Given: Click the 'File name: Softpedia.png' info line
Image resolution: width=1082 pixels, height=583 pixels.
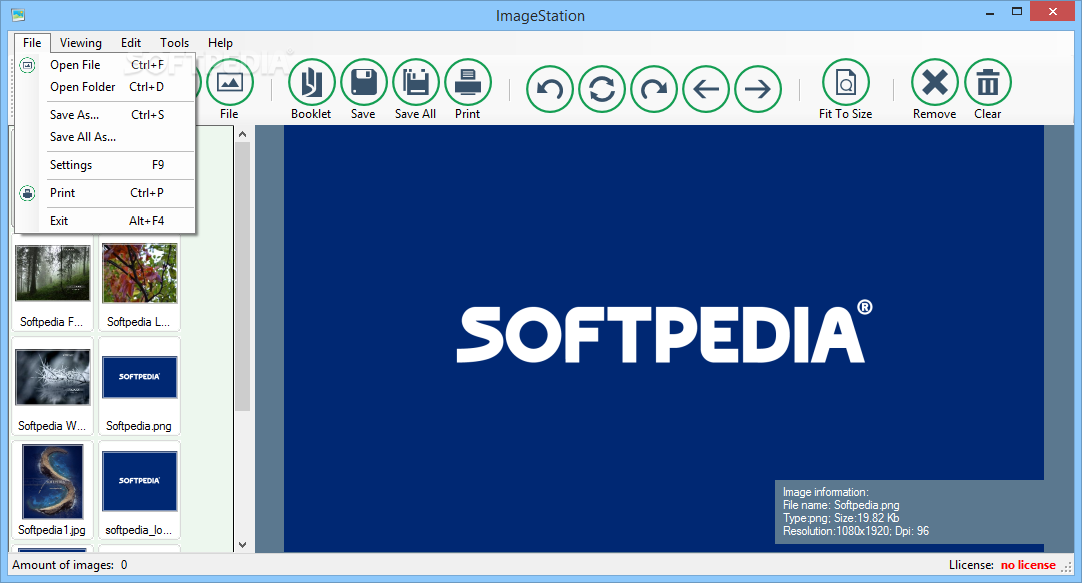Looking at the screenshot, I should [841, 505].
